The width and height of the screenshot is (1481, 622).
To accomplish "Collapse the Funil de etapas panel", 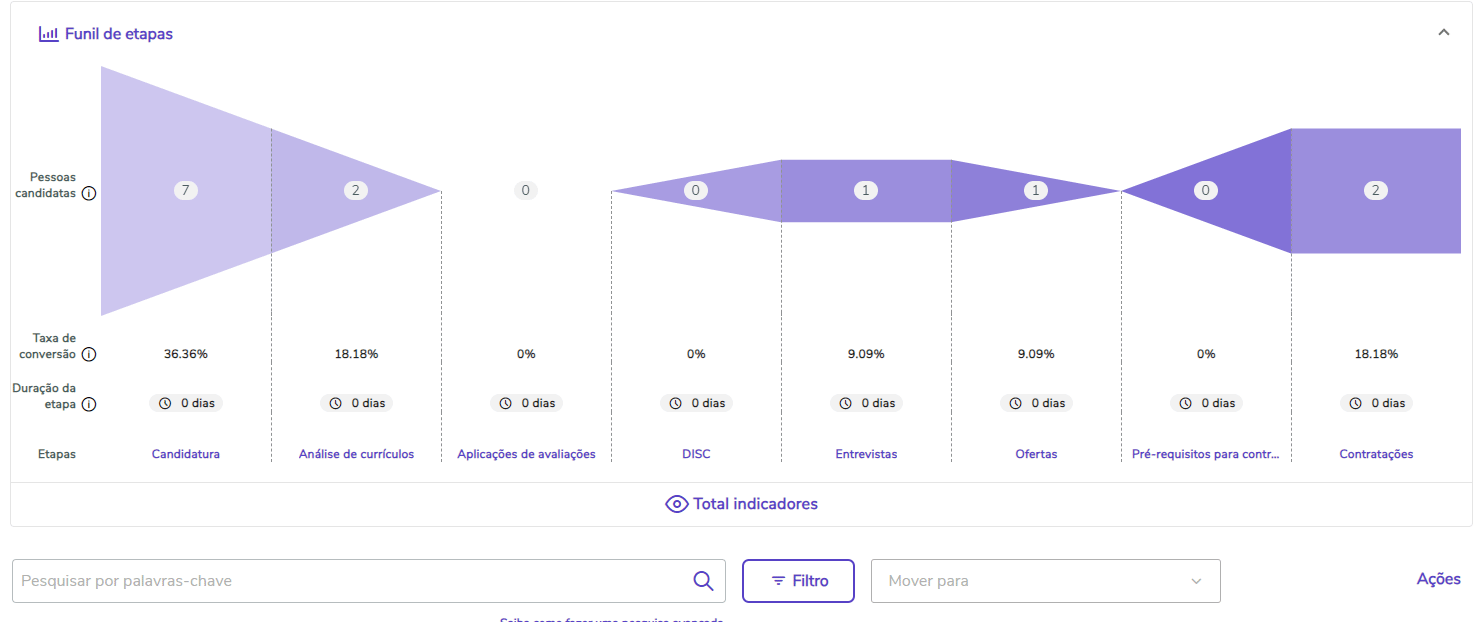I will [1443, 32].
